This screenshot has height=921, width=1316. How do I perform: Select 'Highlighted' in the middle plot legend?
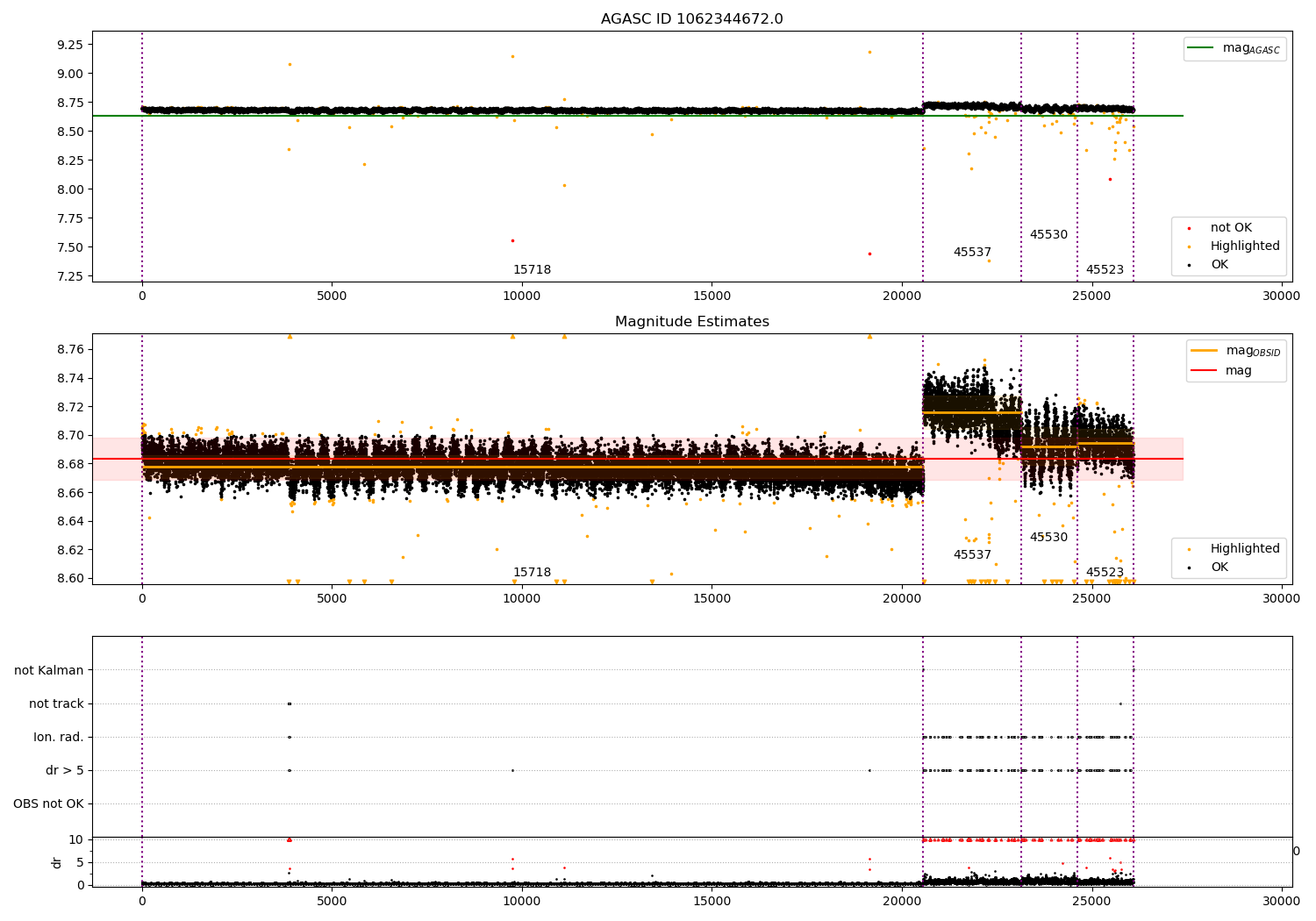coord(1234,549)
